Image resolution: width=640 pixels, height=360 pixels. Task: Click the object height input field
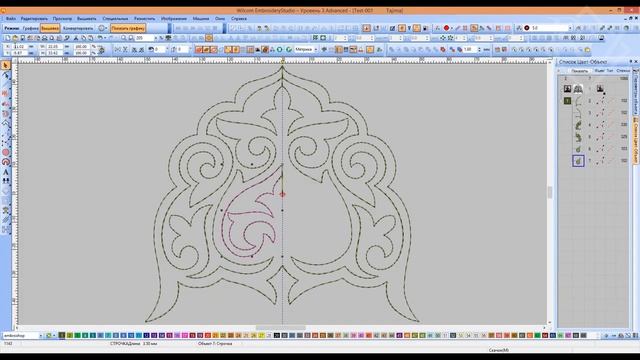pyautogui.click(x=55, y=53)
